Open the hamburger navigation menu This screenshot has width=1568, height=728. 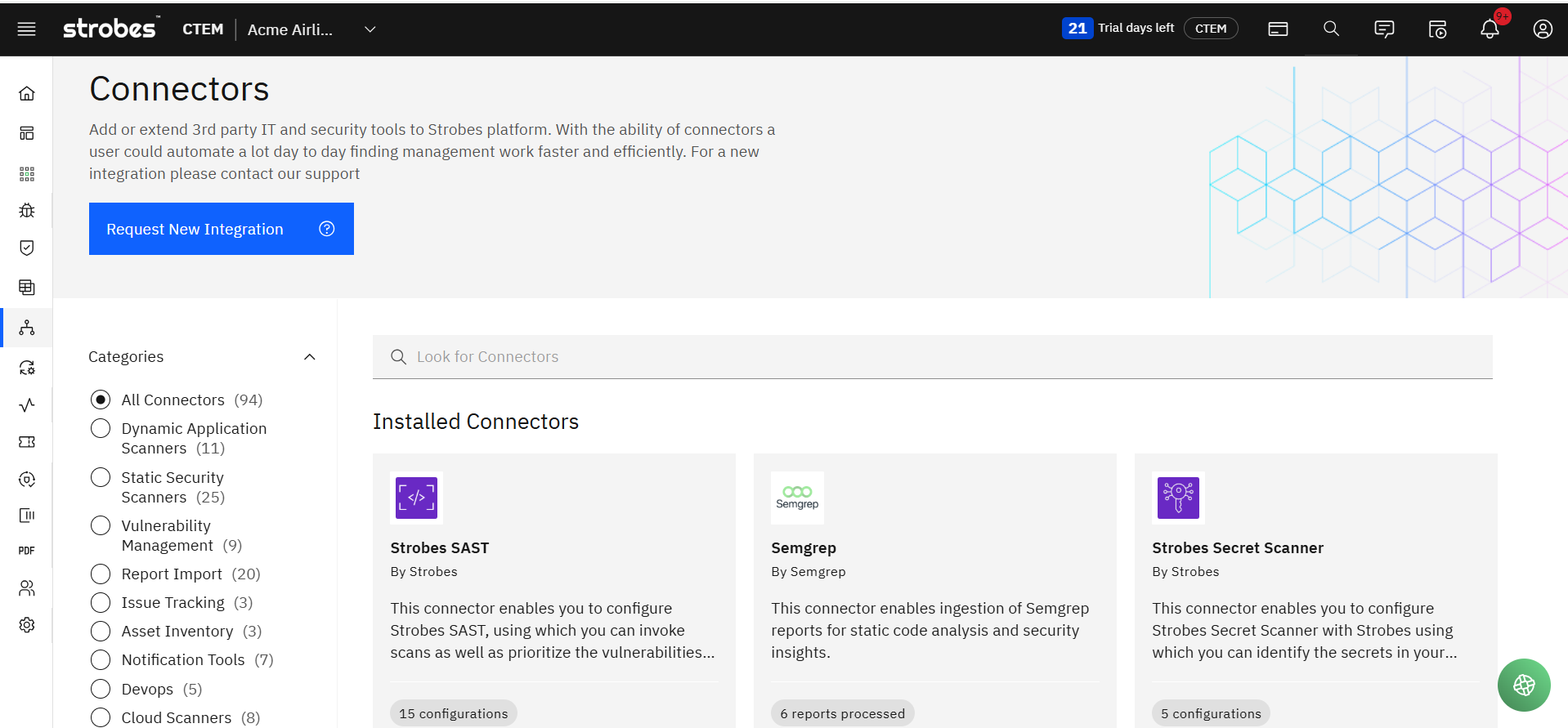tap(26, 29)
